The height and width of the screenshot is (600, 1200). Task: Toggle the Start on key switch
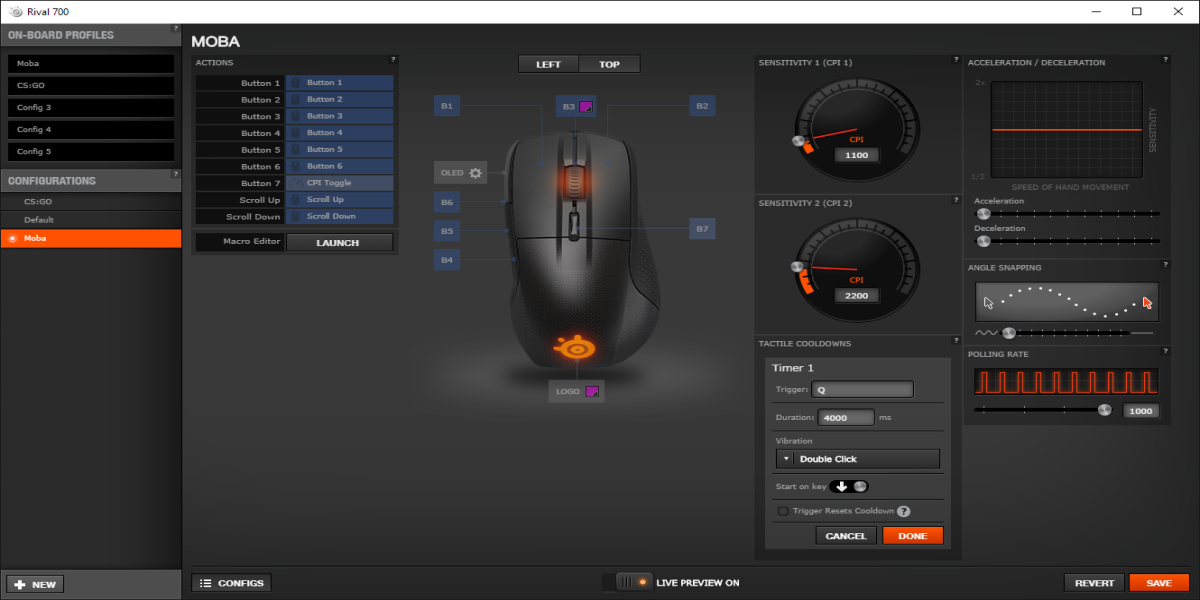[850, 486]
